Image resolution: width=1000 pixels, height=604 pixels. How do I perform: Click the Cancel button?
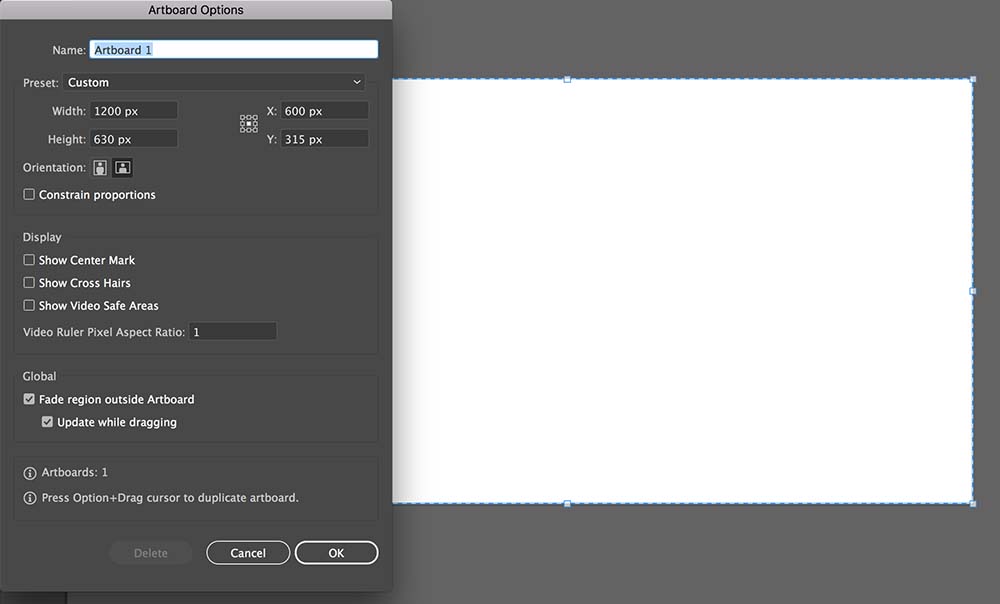248,553
